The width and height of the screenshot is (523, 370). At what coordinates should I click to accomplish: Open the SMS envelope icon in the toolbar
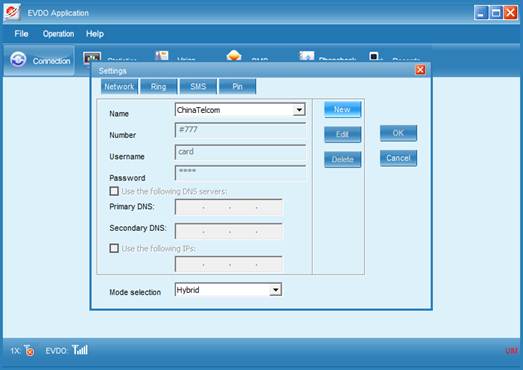[234, 56]
